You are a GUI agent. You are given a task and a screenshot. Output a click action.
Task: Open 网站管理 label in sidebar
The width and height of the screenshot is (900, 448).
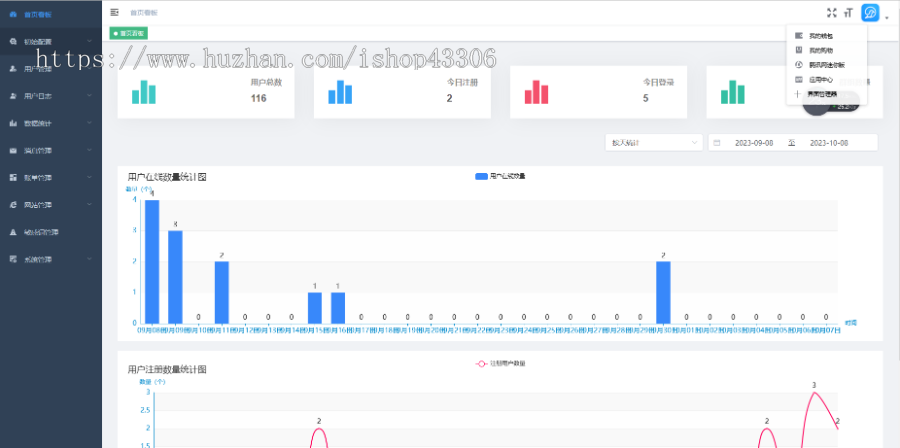(38, 205)
